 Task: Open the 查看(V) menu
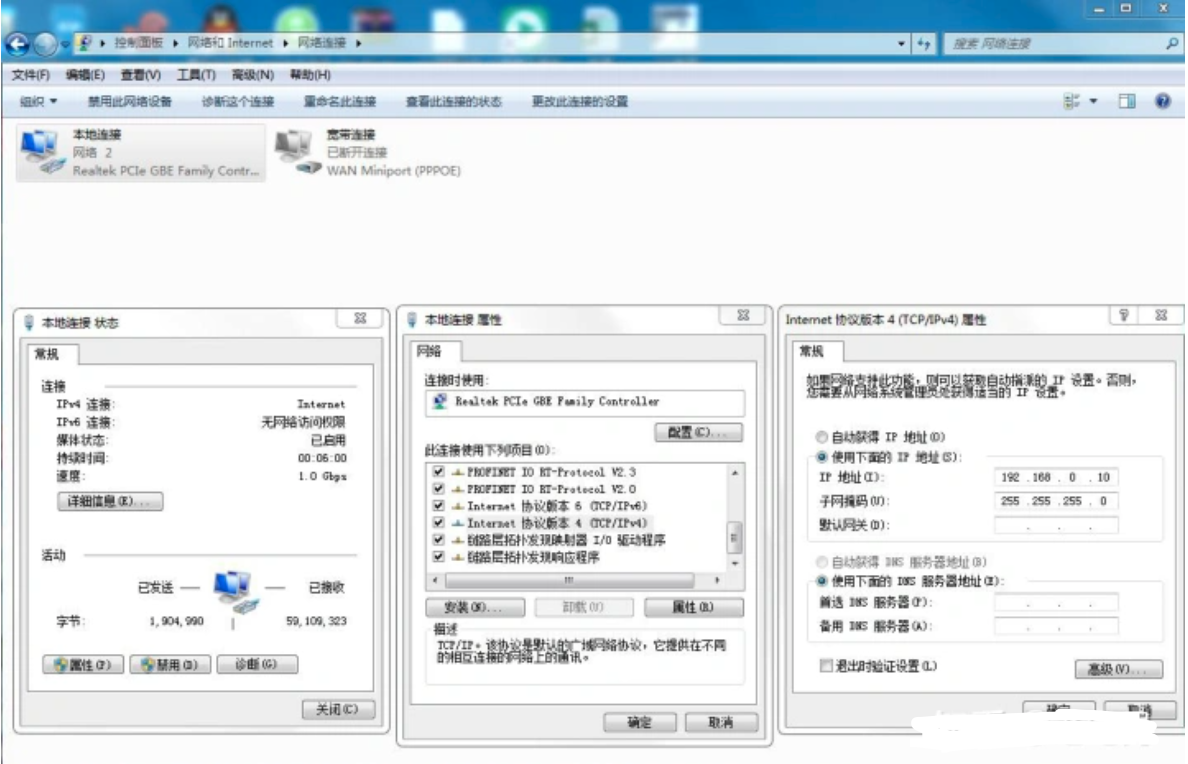140,75
